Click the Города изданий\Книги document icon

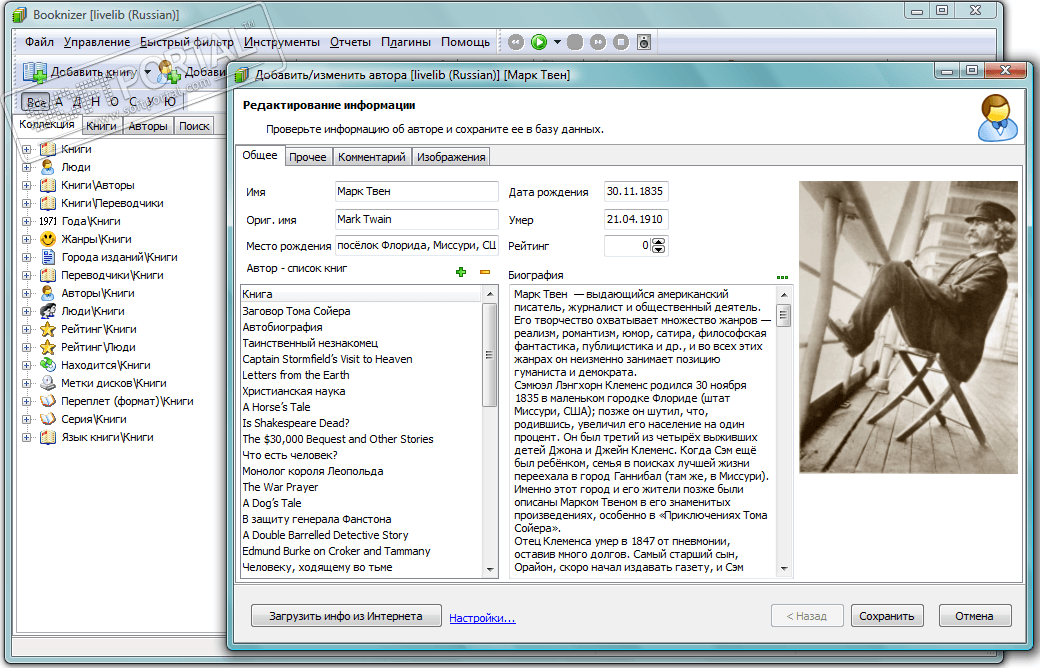(48, 257)
